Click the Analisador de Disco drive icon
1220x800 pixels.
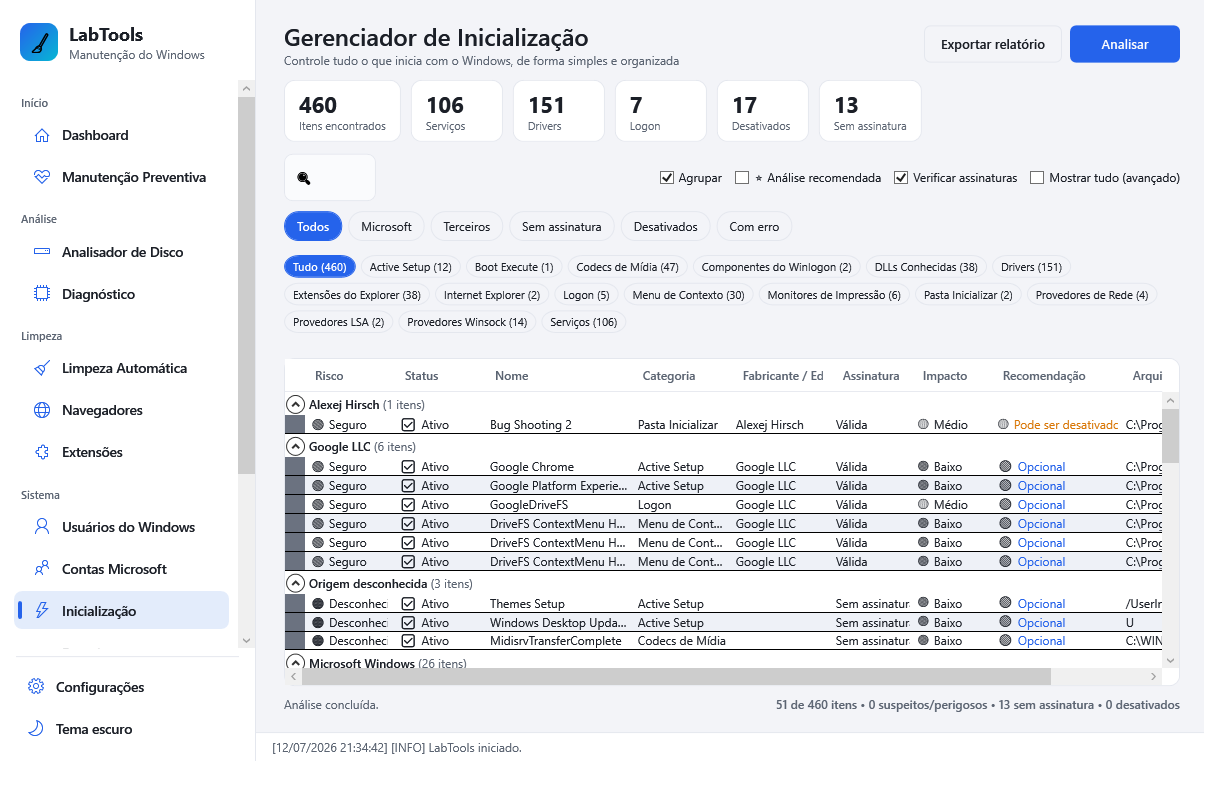point(42,252)
